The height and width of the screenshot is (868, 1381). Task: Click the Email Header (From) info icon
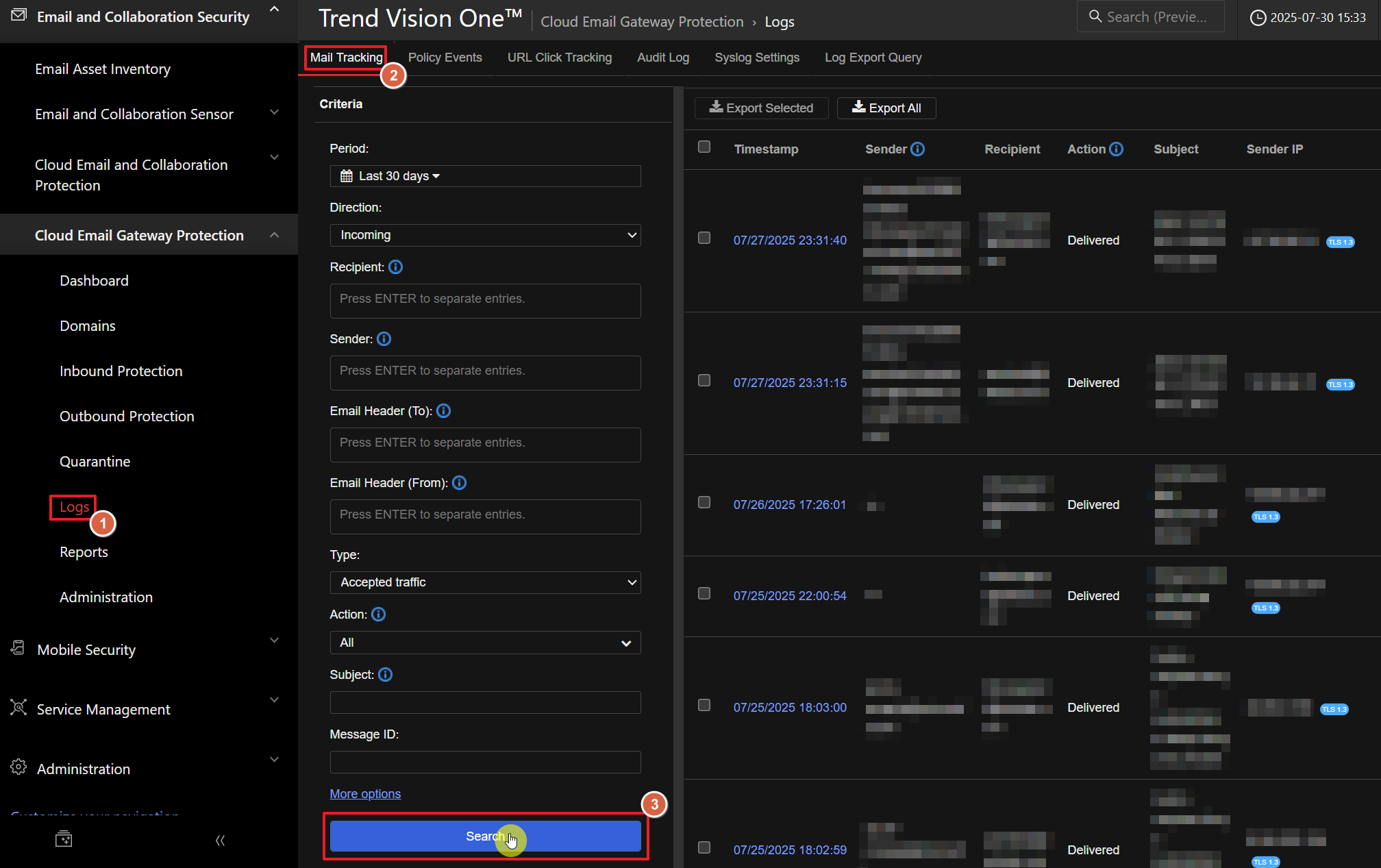pos(460,483)
